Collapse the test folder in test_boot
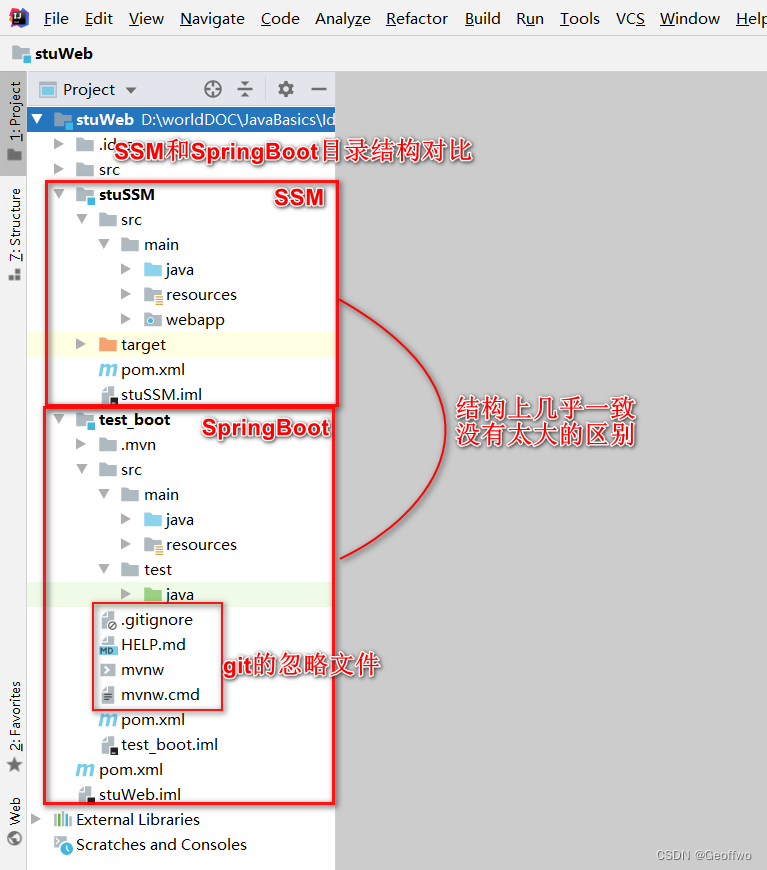Viewport: 767px width, 870px height. pyautogui.click(x=104, y=569)
